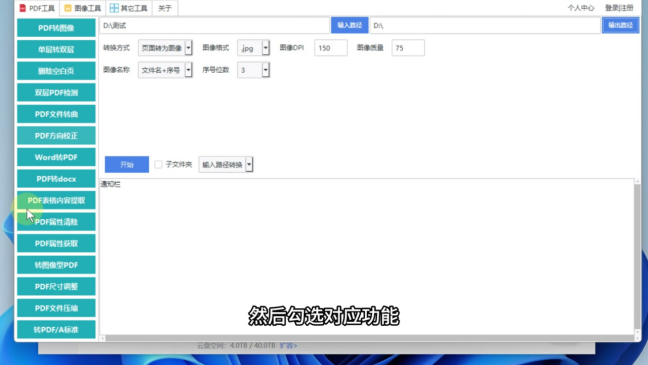648x365 pixels.
Task: Switch to the 图像工具 tab
Action: coord(83,8)
